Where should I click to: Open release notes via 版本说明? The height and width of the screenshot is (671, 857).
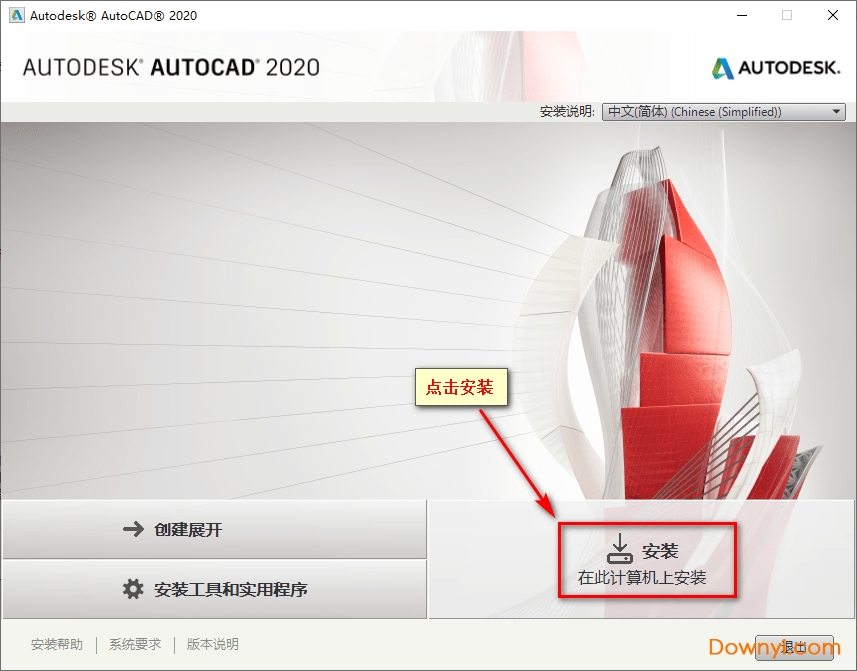coord(211,645)
